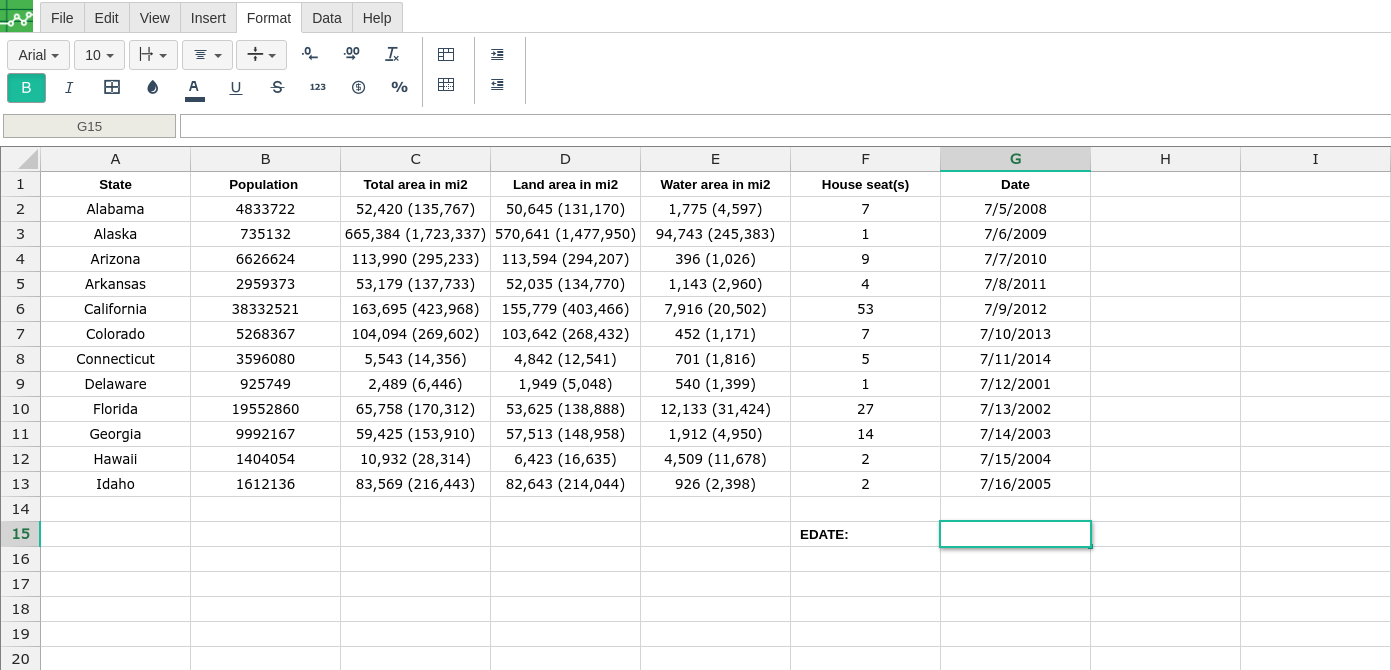Click the decrease decimal places icon
This screenshot has width=1391, height=670.
point(309,54)
